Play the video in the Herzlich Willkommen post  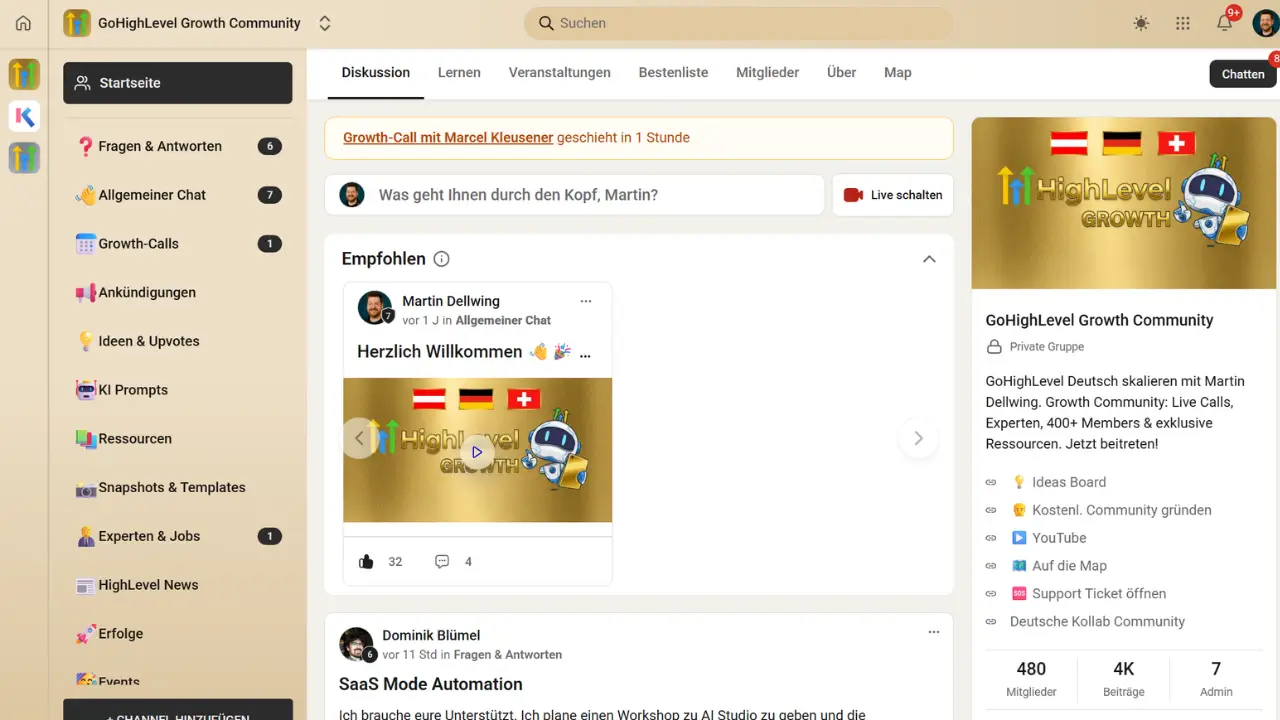(477, 452)
